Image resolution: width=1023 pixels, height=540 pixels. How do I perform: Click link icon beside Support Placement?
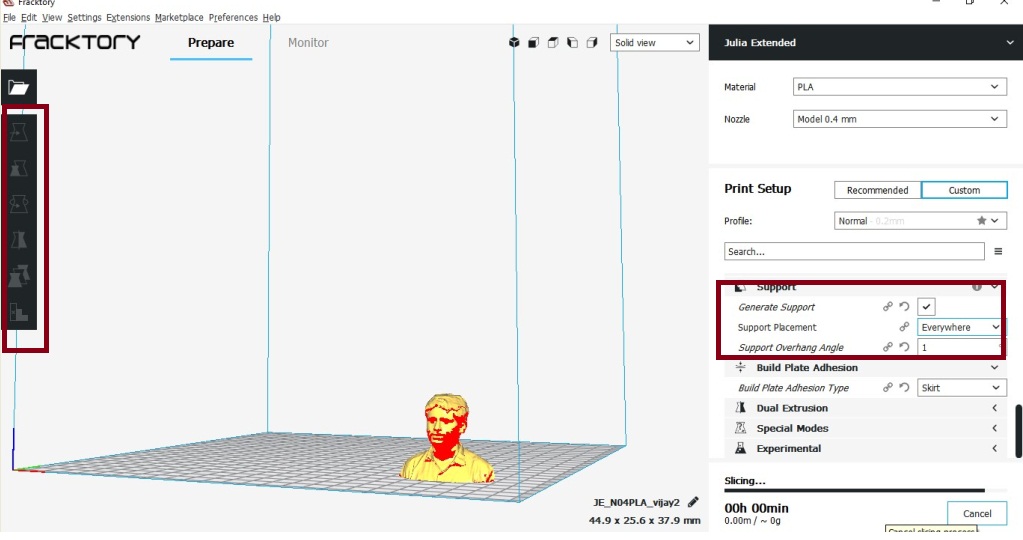(x=904, y=327)
